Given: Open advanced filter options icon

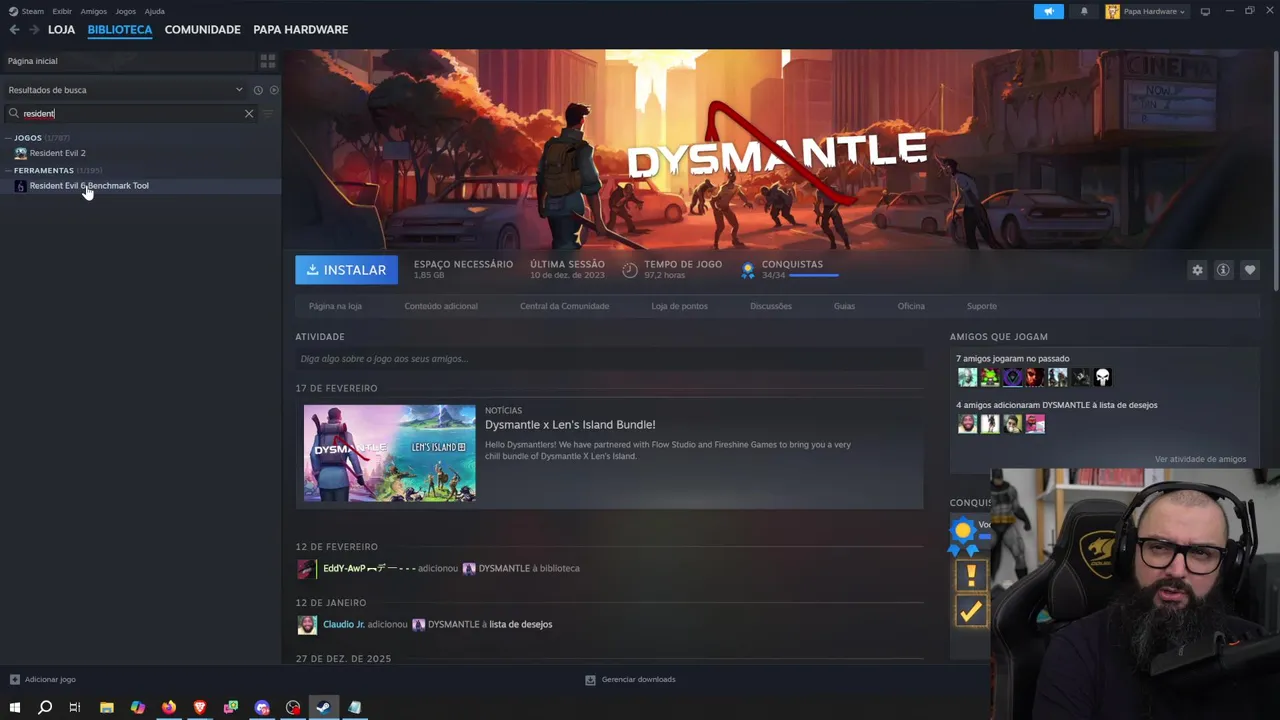Looking at the screenshot, I should coord(267,113).
